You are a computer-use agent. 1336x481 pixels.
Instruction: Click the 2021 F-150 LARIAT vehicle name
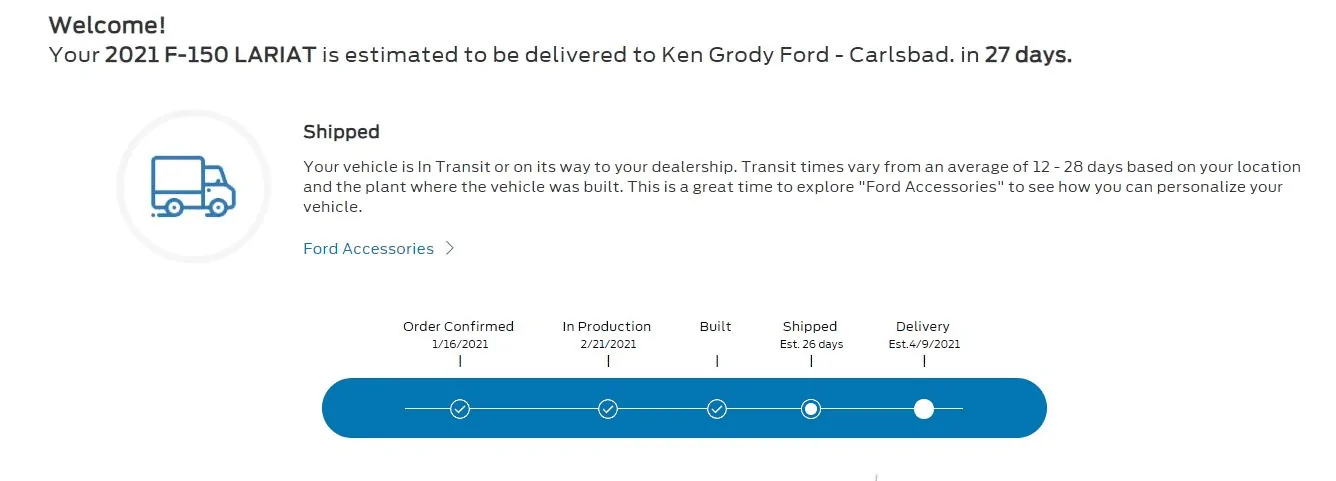[x=211, y=55]
